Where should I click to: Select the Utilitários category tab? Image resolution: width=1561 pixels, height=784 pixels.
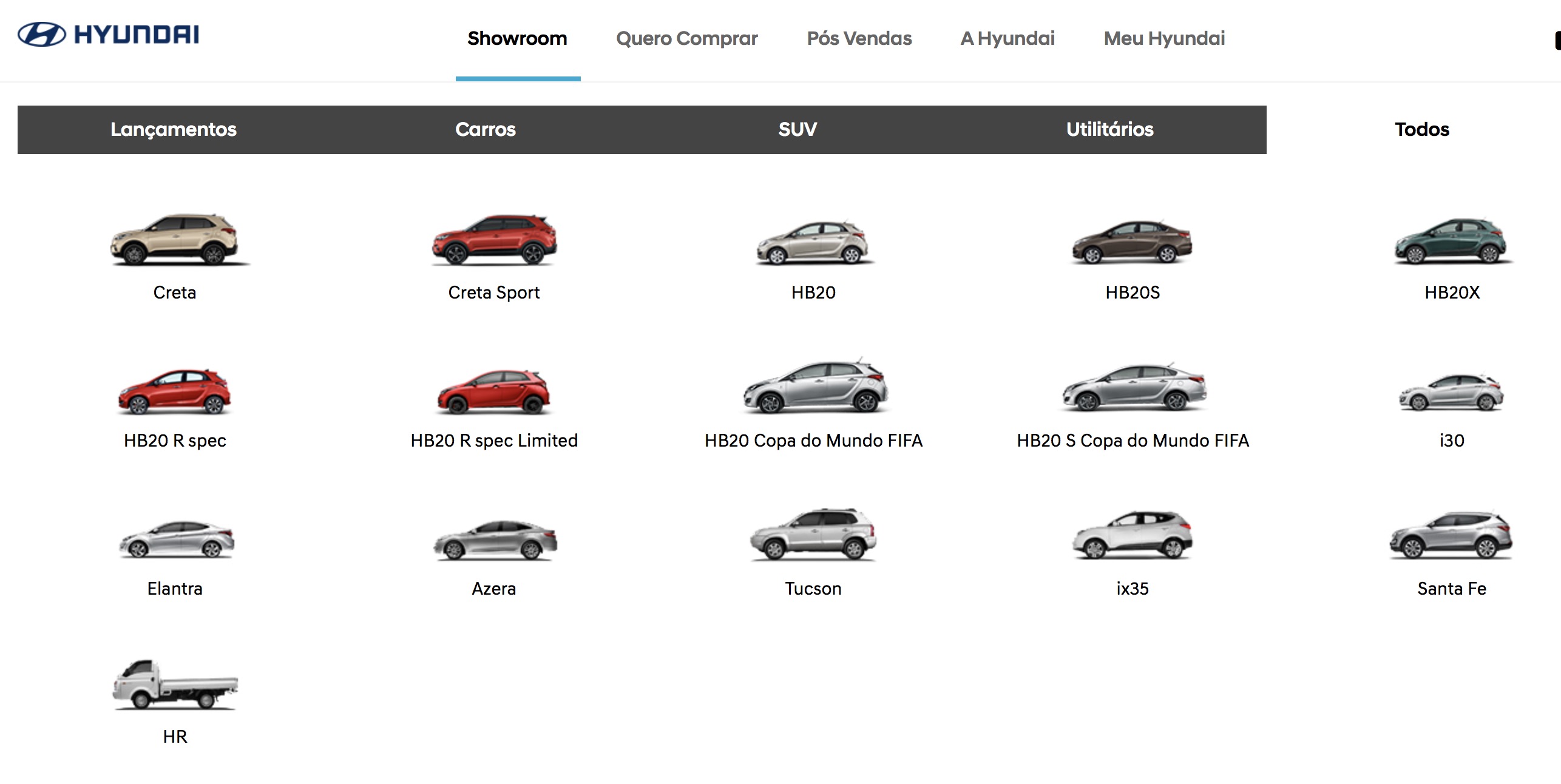[1110, 129]
